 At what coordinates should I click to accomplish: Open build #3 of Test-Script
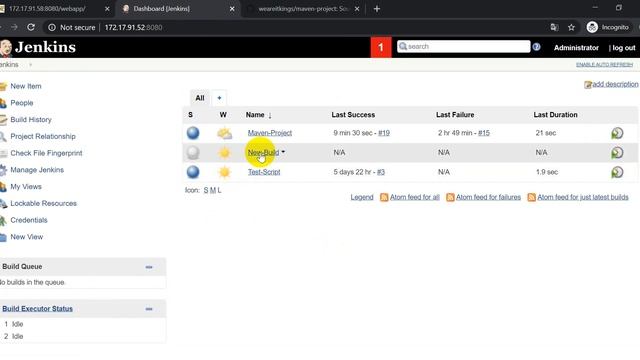coord(381,172)
